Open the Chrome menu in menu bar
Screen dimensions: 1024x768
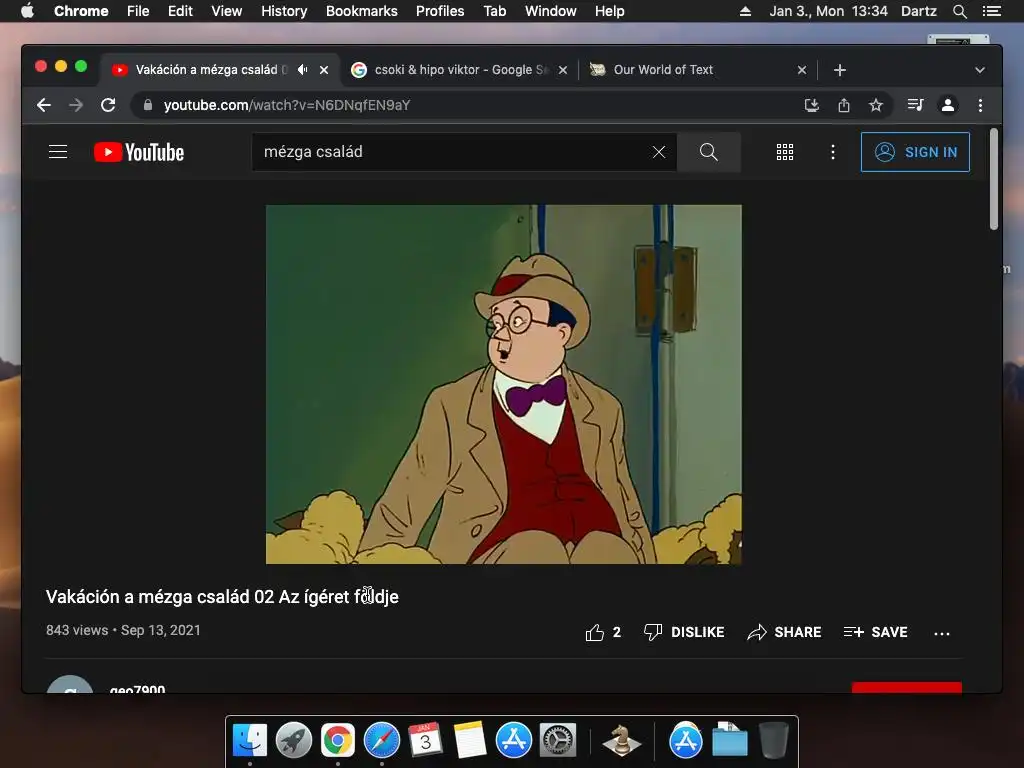click(81, 11)
